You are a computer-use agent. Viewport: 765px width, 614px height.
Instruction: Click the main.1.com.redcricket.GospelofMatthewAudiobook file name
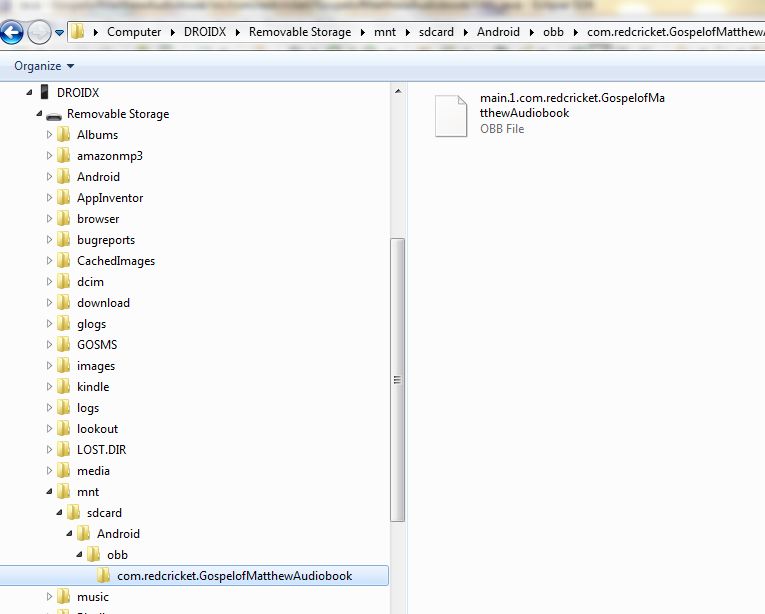572,105
